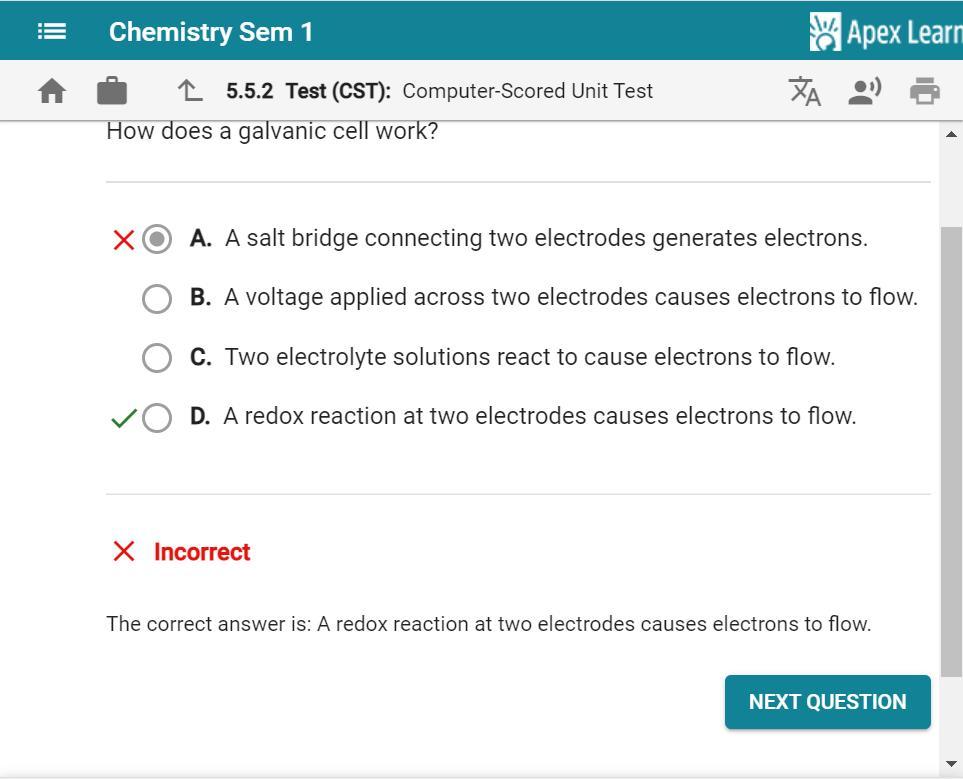963x779 pixels.
Task: Select answer A radio button
Action: pyautogui.click(x=157, y=239)
